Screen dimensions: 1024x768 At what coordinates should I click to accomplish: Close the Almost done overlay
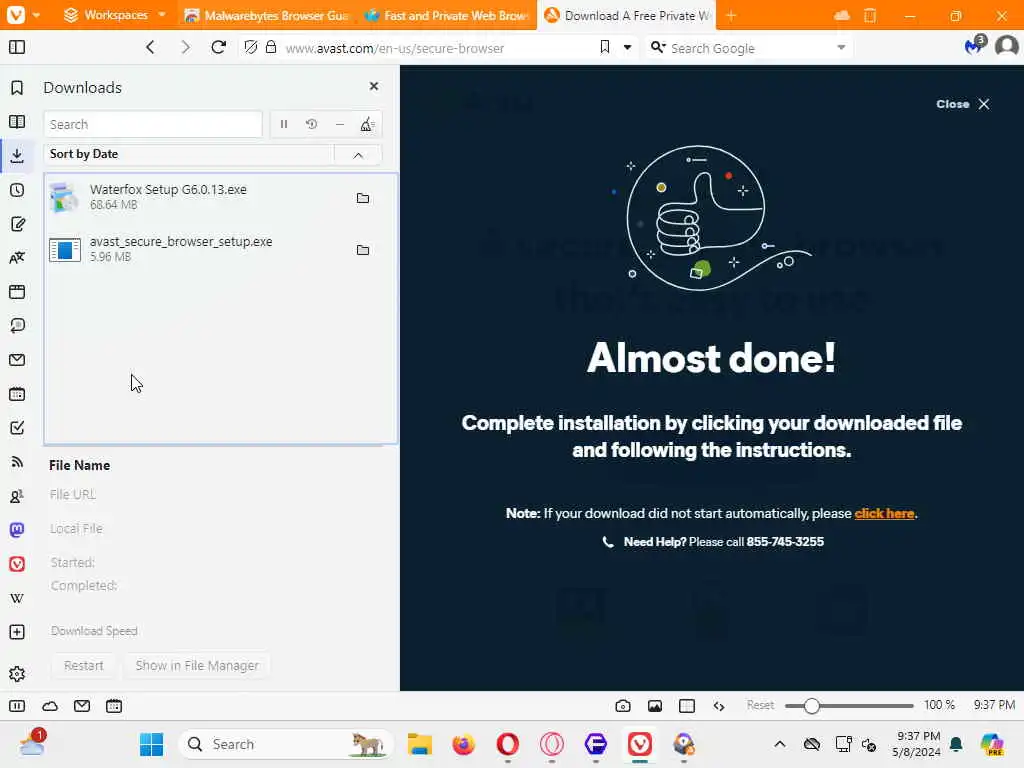click(963, 104)
